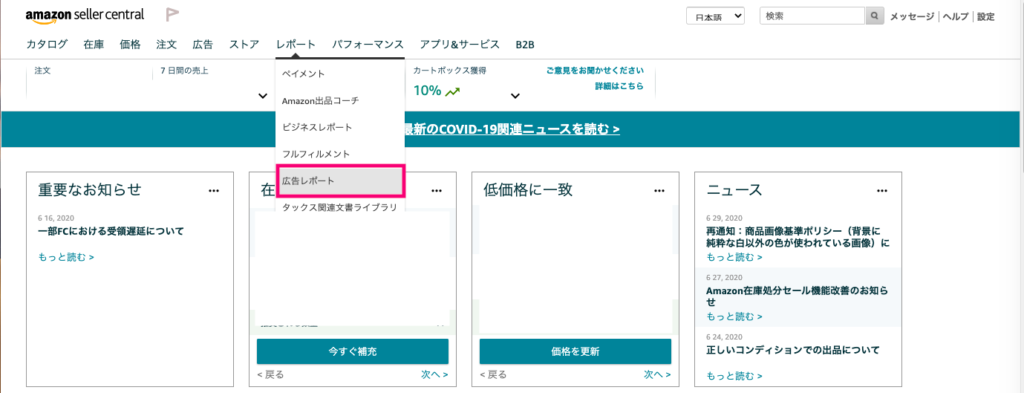This screenshot has width=1024, height=393.
Task: Select 広告レポート in the dropdown
Action: pos(340,181)
